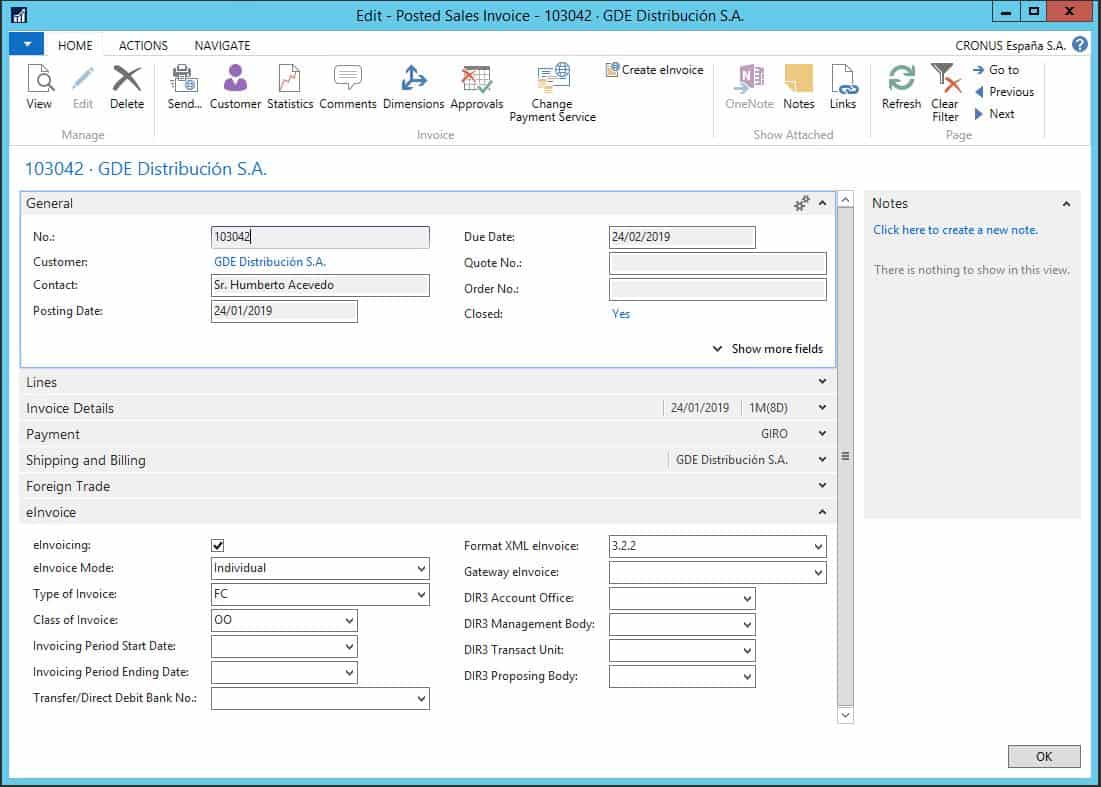1101x787 pixels.
Task: Collapse the eInvoice section
Action: click(x=822, y=512)
